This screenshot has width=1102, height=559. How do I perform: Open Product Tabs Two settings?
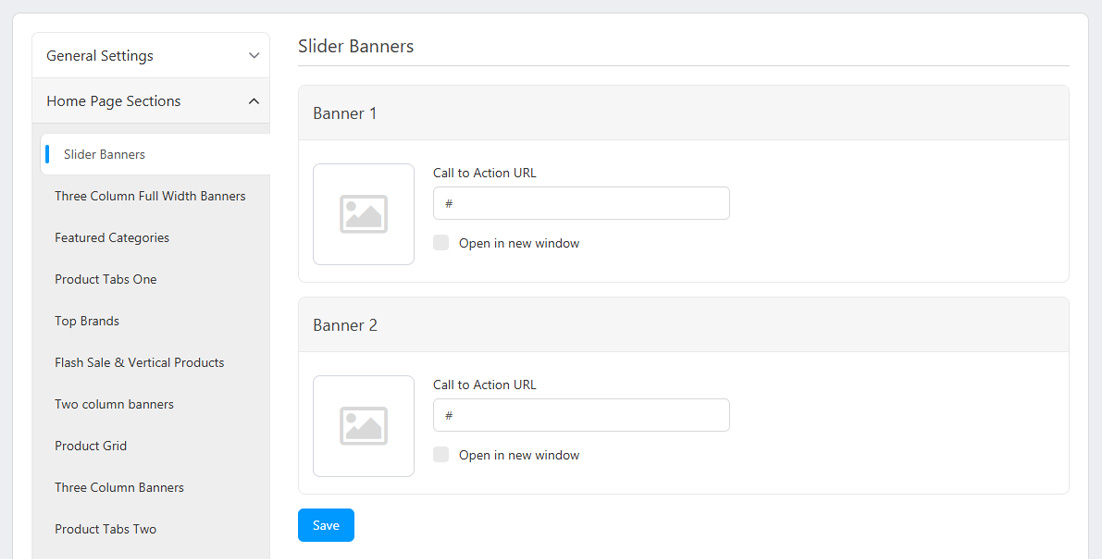point(106,530)
